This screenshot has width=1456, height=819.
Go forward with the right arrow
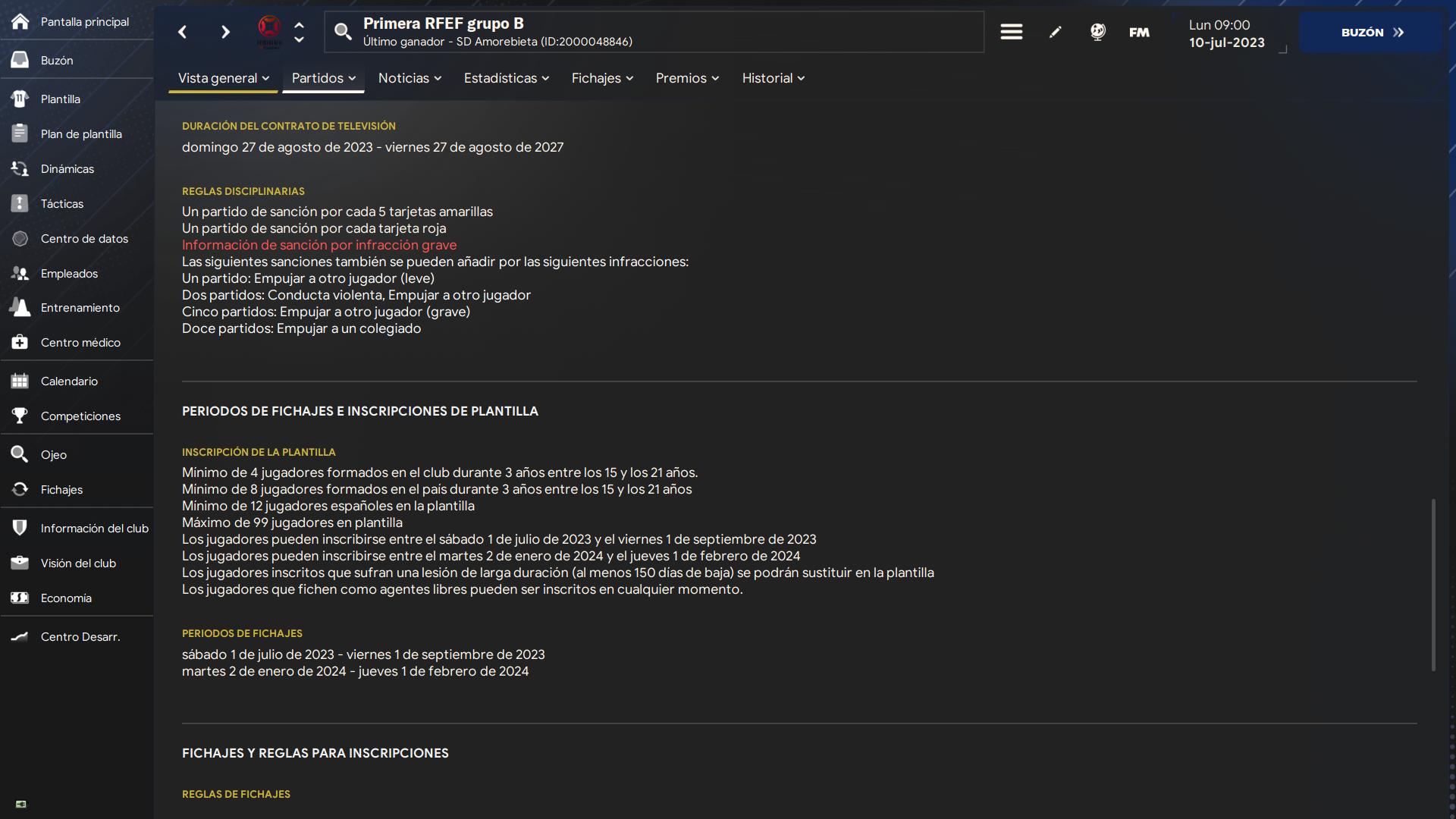pyautogui.click(x=225, y=32)
